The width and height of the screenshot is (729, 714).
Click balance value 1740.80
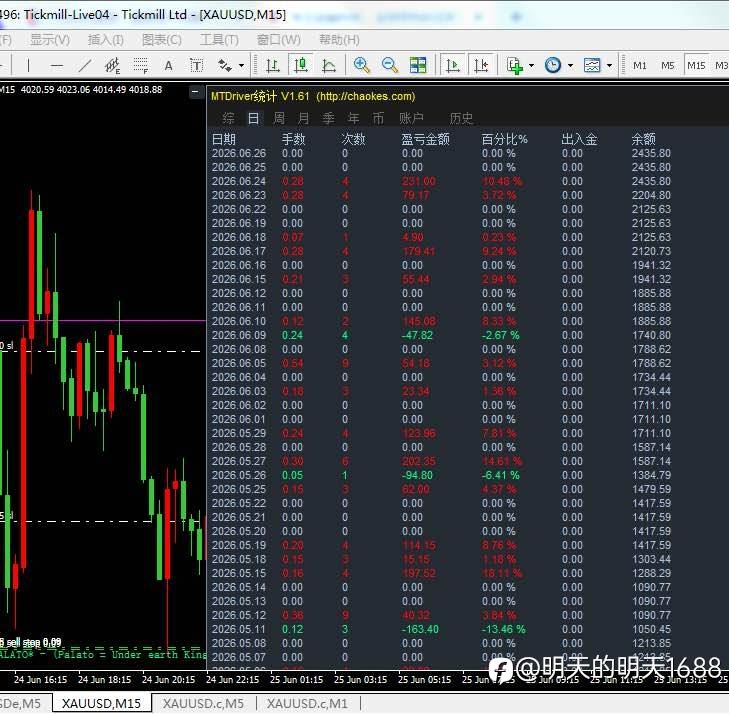[651, 335]
